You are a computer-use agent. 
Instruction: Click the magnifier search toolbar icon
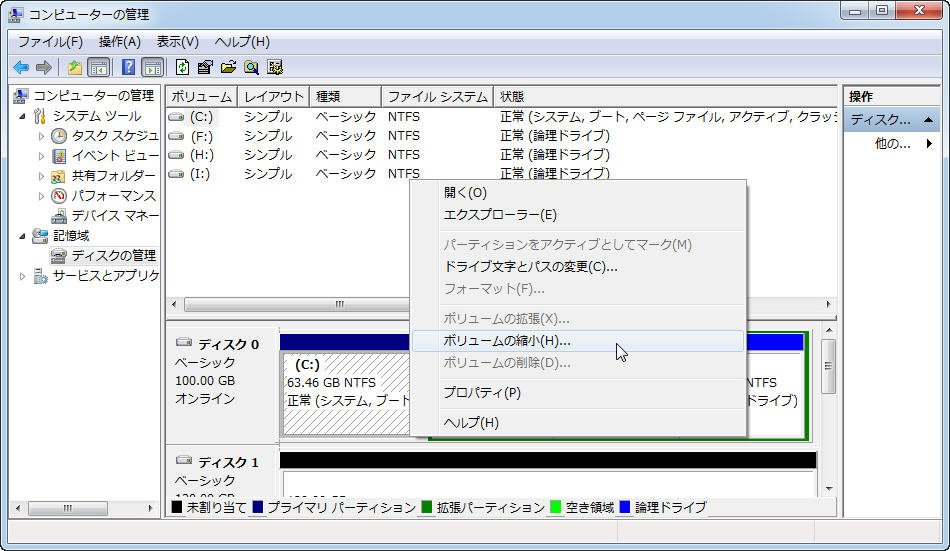click(251, 67)
